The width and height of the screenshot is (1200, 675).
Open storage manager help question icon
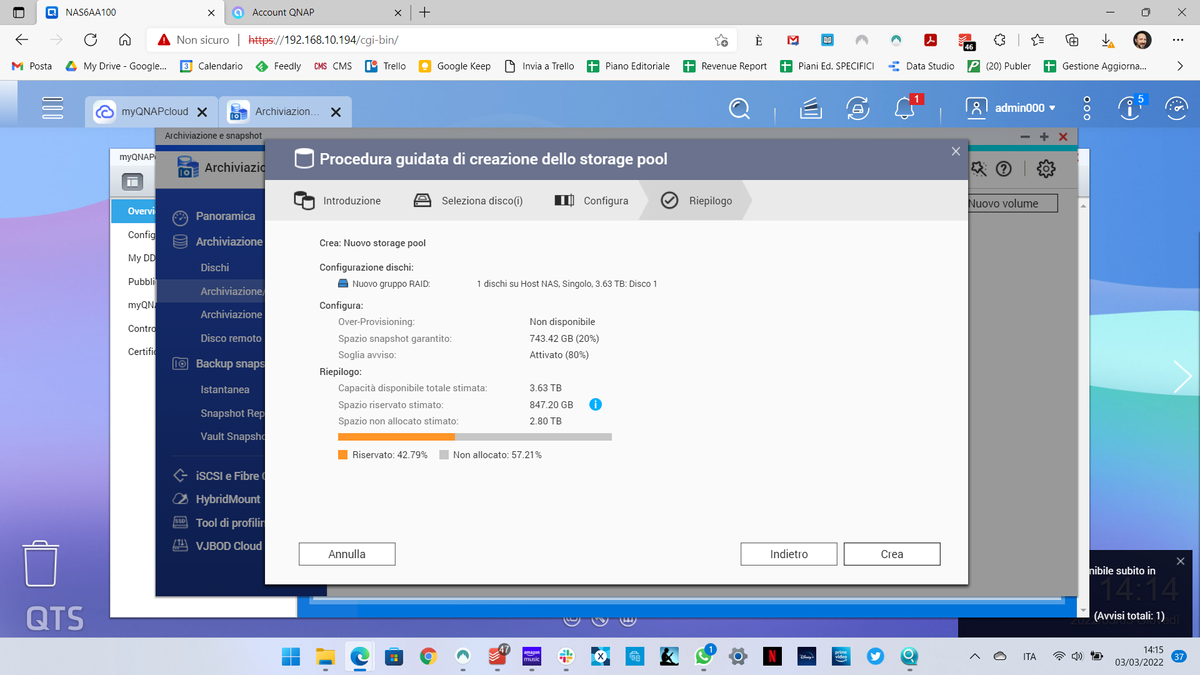tap(1004, 169)
